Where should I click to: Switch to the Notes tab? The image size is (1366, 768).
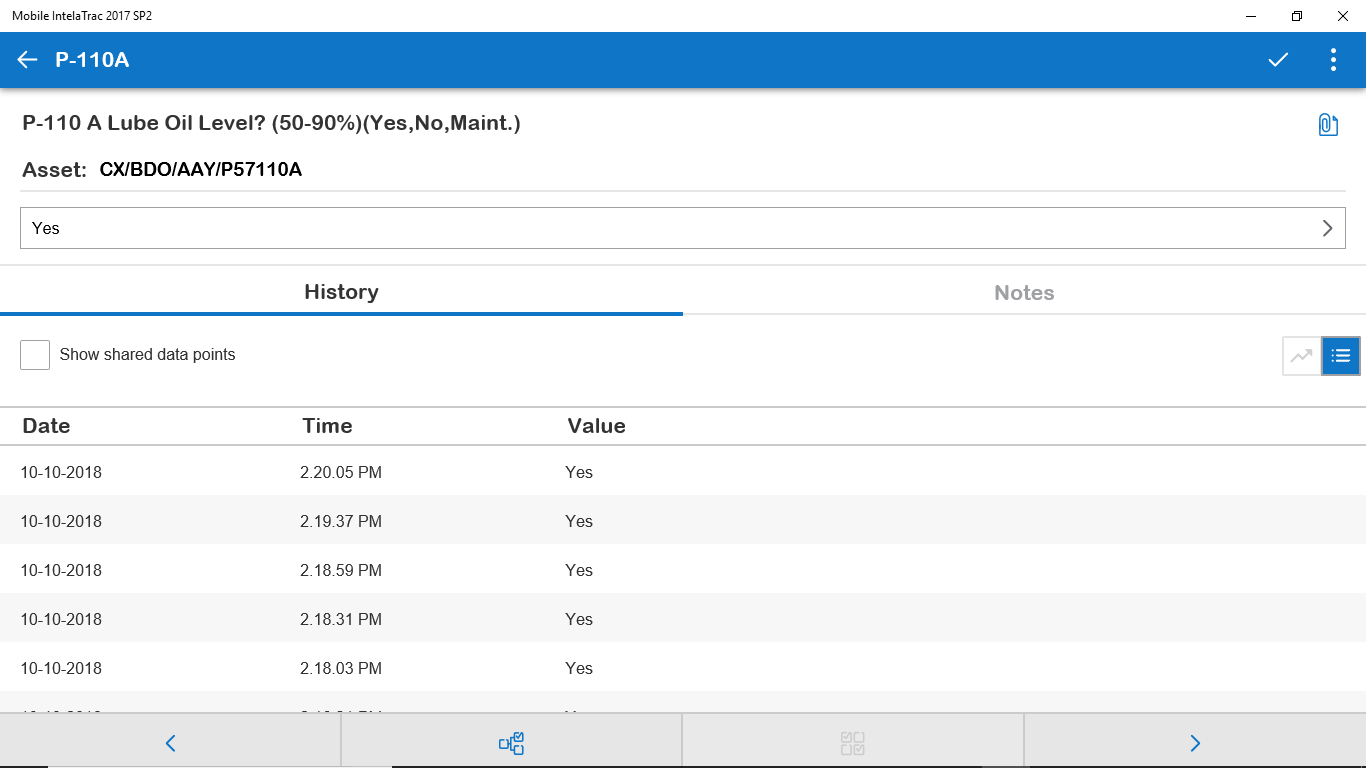[x=1024, y=293]
